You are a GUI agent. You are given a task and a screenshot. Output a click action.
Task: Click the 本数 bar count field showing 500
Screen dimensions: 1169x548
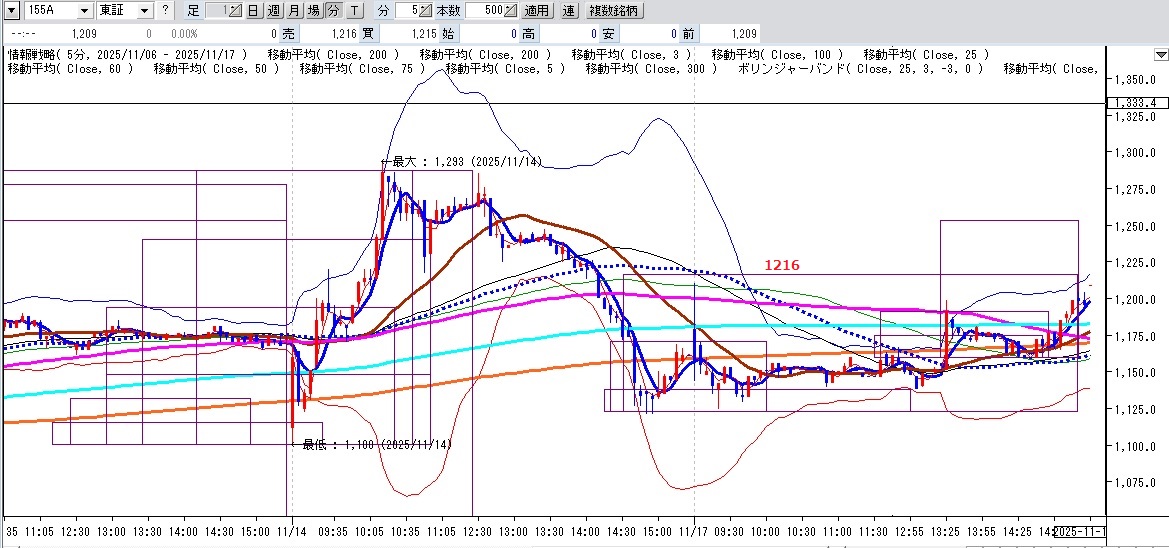pyautogui.click(x=485, y=10)
